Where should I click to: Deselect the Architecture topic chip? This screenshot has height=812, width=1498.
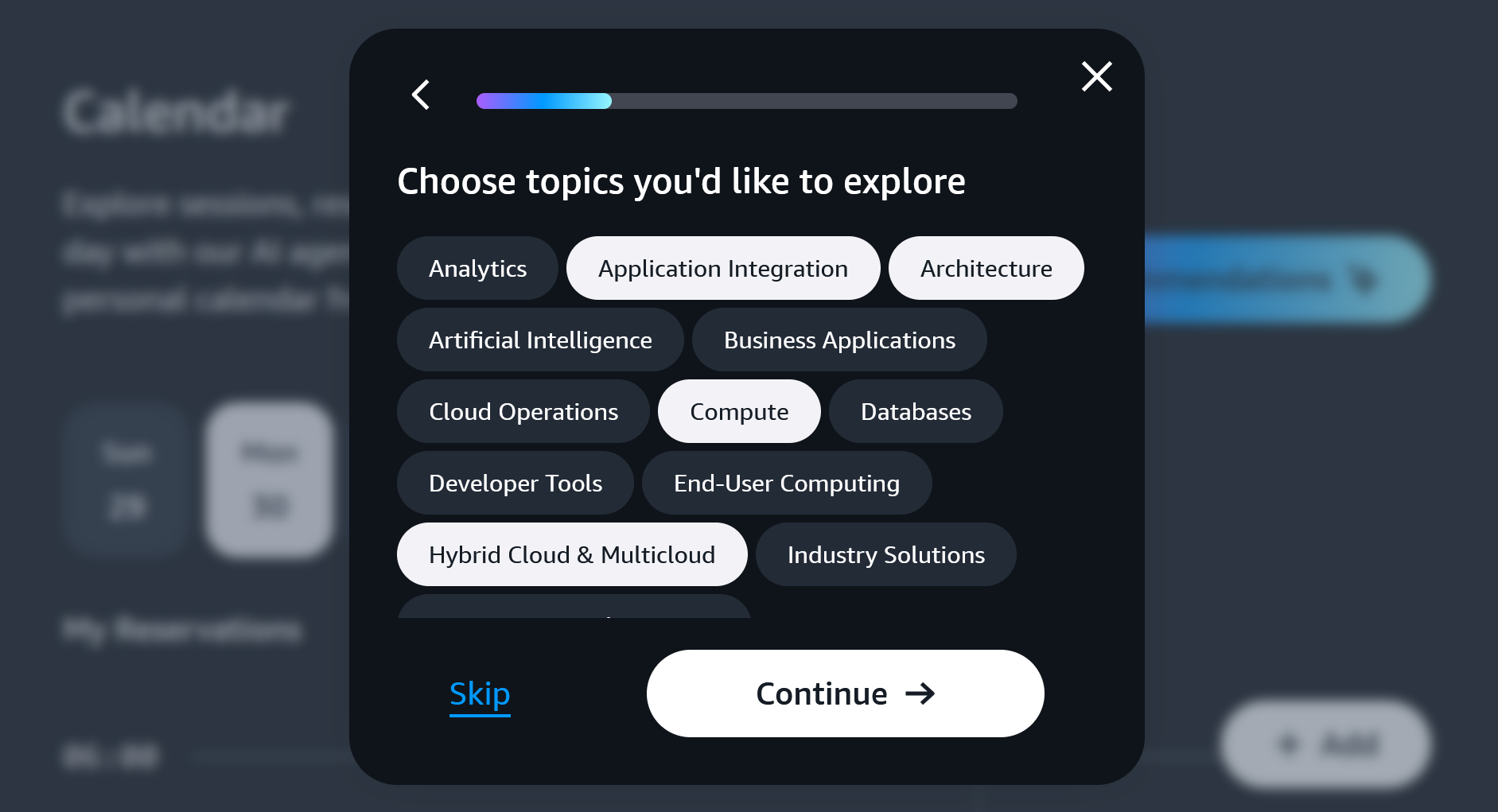click(x=986, y=268)
